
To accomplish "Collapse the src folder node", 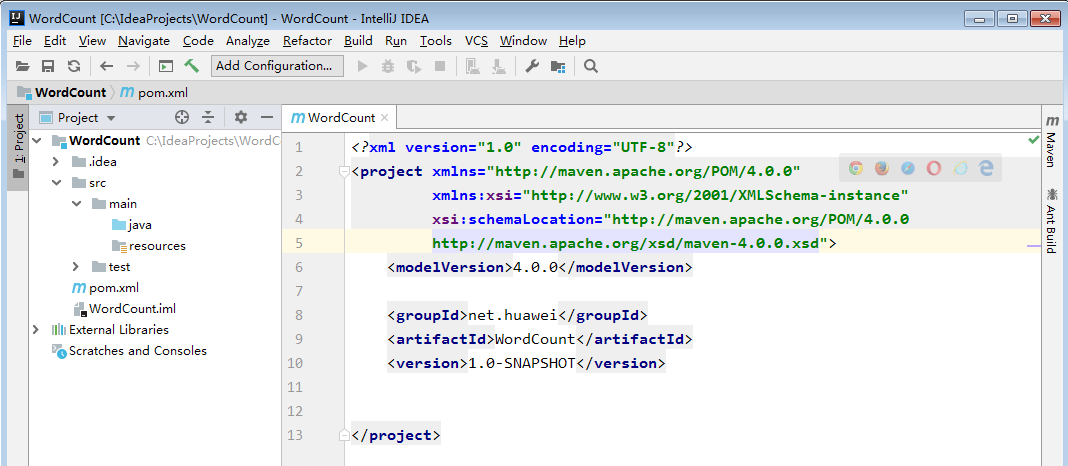I will [x=56, y=183].
